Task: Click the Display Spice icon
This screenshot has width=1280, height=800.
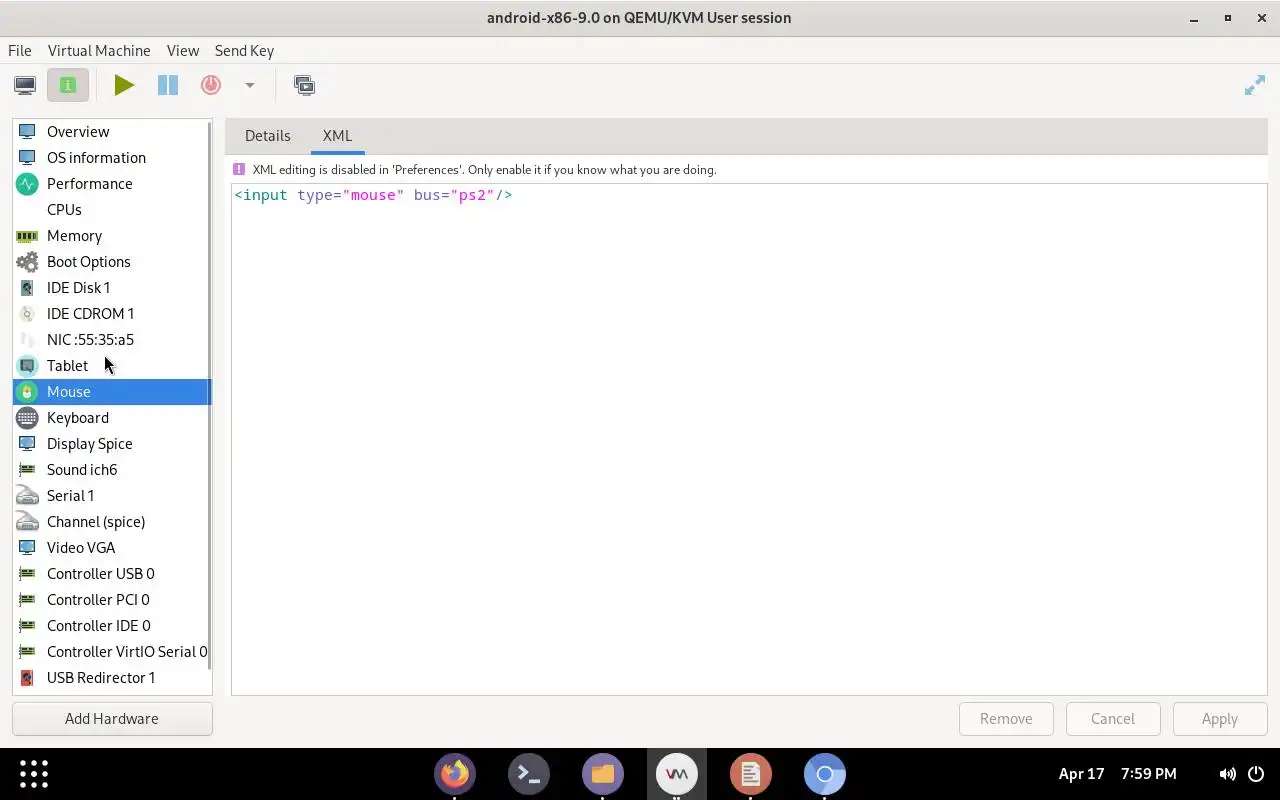Action: coord(27,443)
